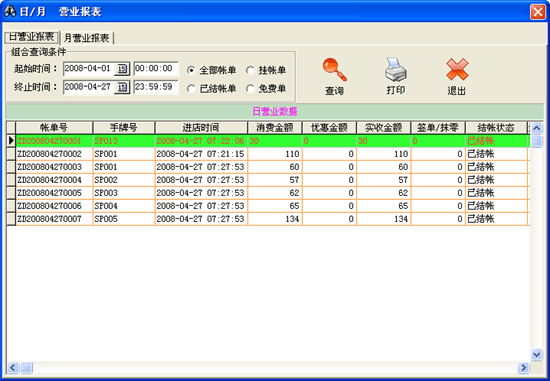Select the 免费单 radio button
Screen dimensions: 550x381
pyautogui.click(x=250, y=89)
